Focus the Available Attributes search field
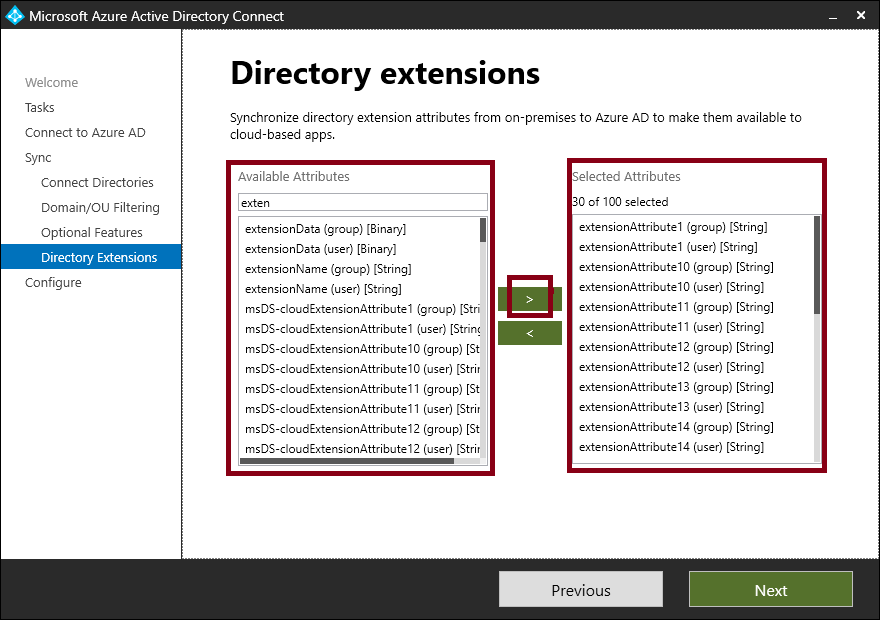The image size is (880, 620). tap(363, 203)
